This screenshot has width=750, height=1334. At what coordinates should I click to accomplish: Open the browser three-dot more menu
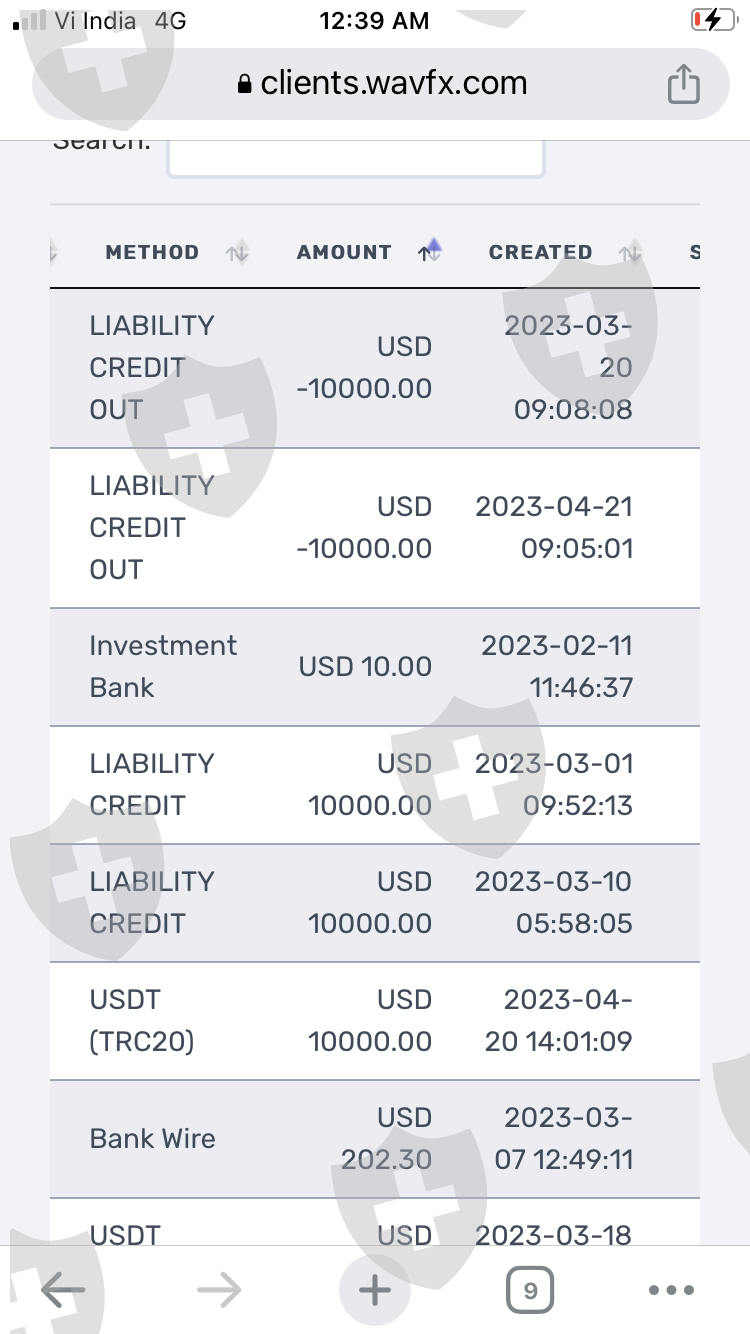[671, 1290]
